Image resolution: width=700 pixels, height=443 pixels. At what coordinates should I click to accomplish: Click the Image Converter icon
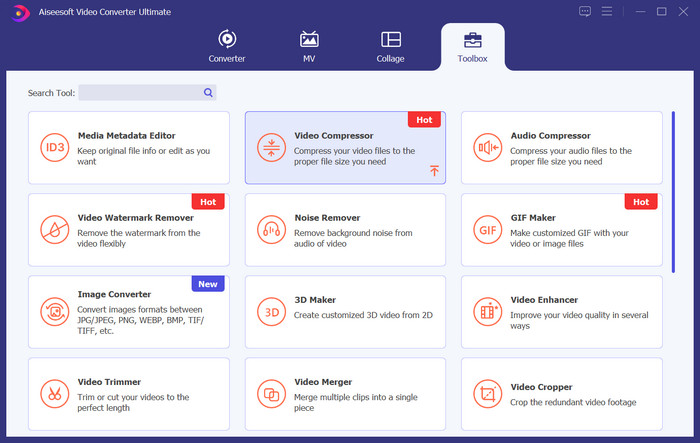coord(55,312)
